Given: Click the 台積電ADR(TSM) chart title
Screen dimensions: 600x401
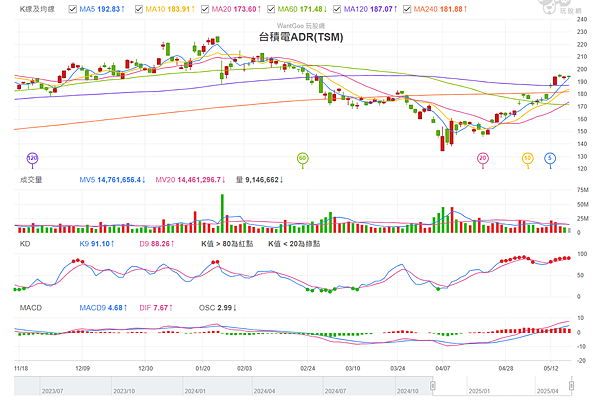Looking at the screenshot, I should tap(301, 37).
